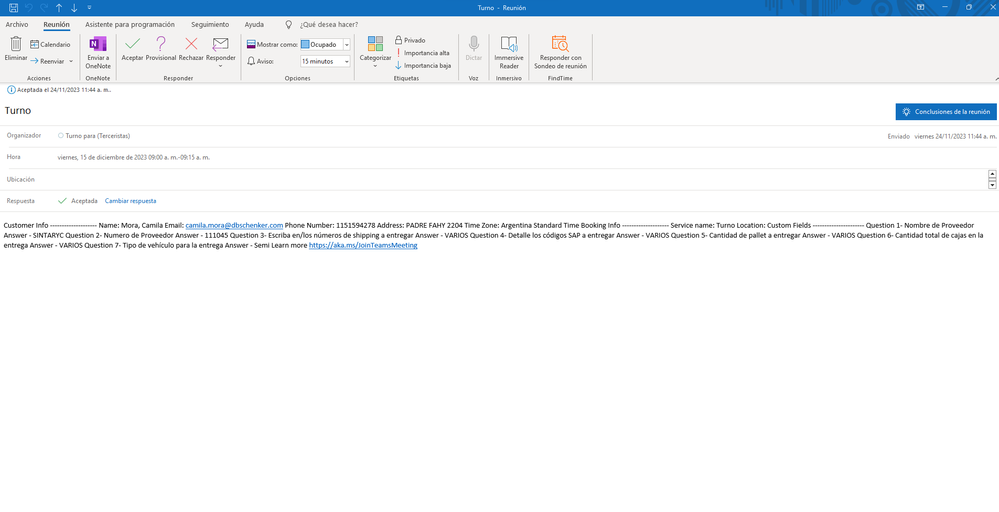Click Responder con Sondeo de reunión
Image resolution: width=999 pixels, height=512 pixels.
tap(560, 52)
